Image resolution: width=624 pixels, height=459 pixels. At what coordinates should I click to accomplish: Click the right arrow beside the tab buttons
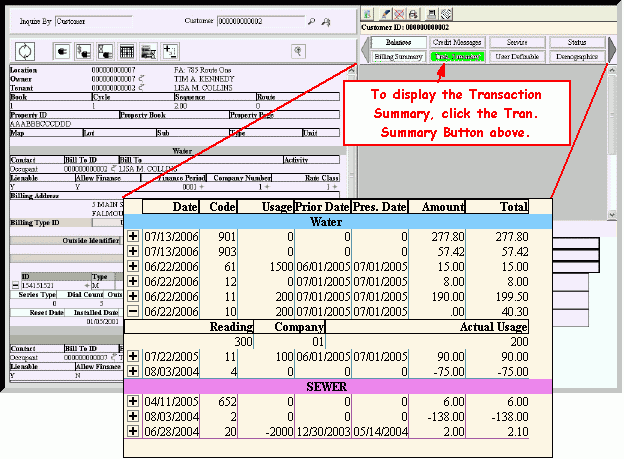(x=612, y=50)
